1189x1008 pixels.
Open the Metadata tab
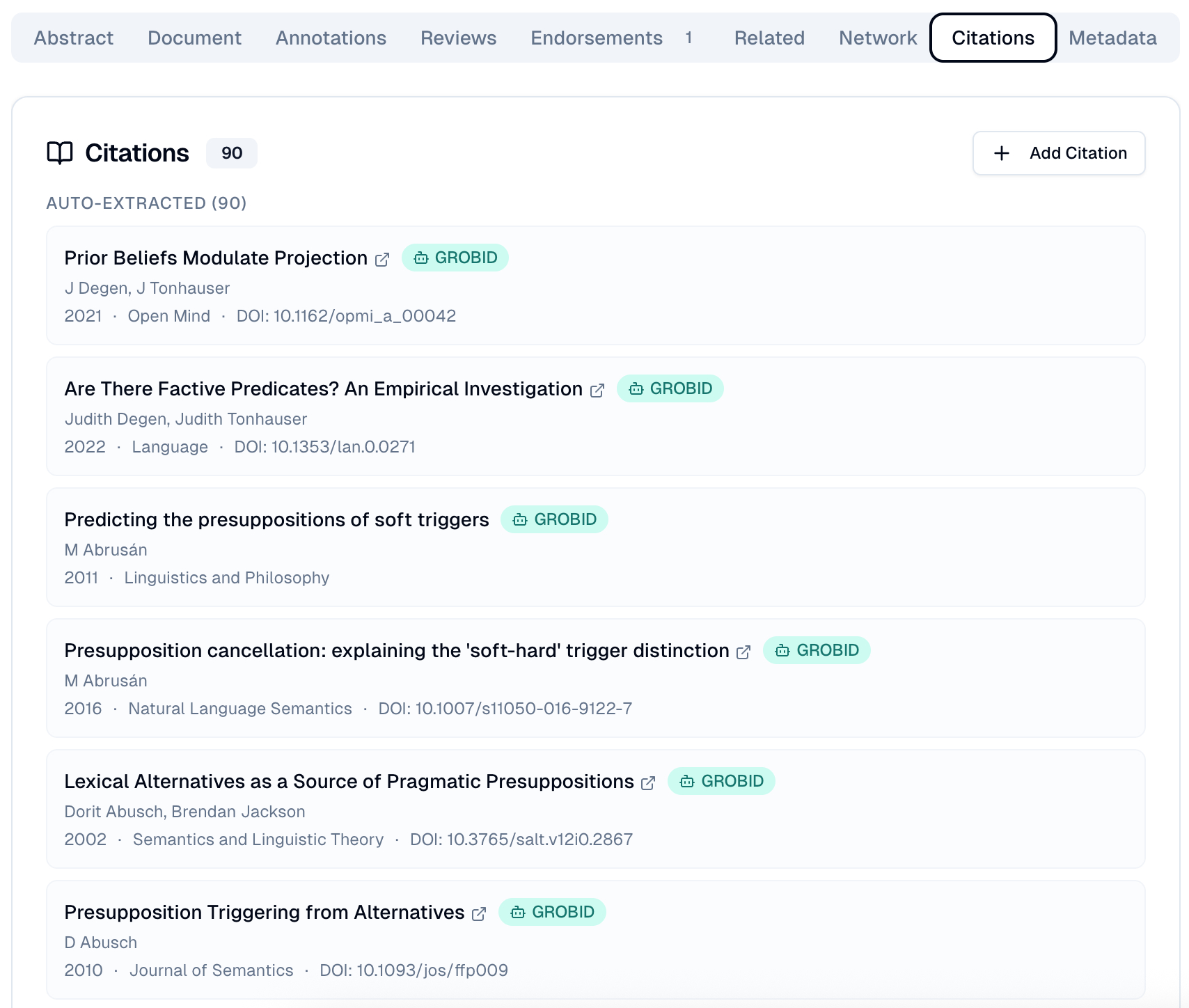point(1112,38)
